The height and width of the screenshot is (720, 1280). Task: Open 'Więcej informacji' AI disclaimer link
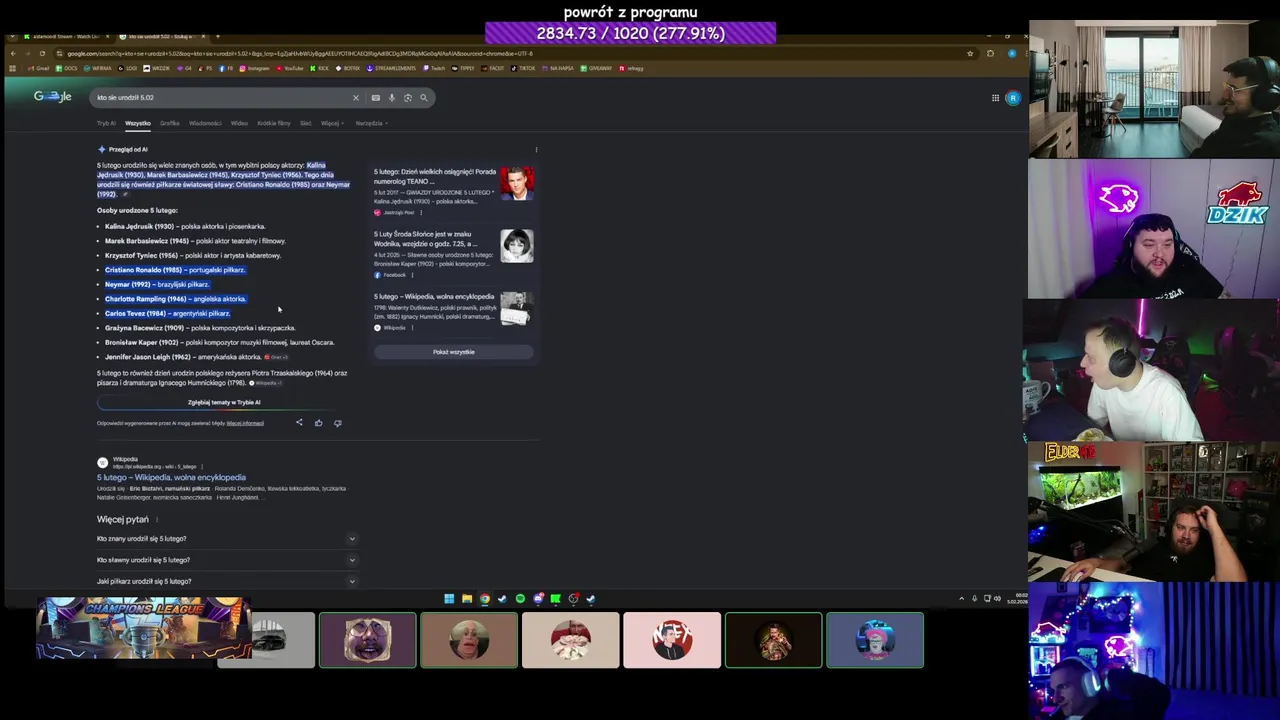245,423
